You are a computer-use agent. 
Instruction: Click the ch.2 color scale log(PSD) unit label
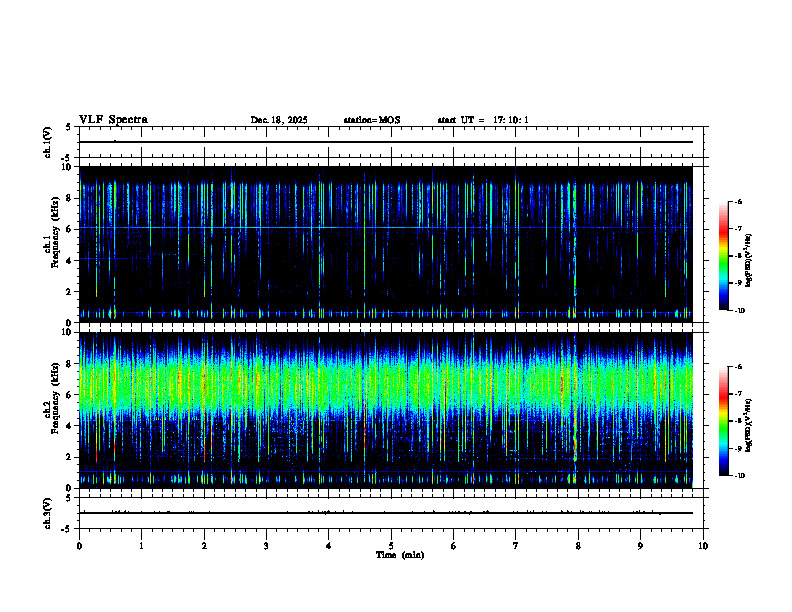(749, 425)
